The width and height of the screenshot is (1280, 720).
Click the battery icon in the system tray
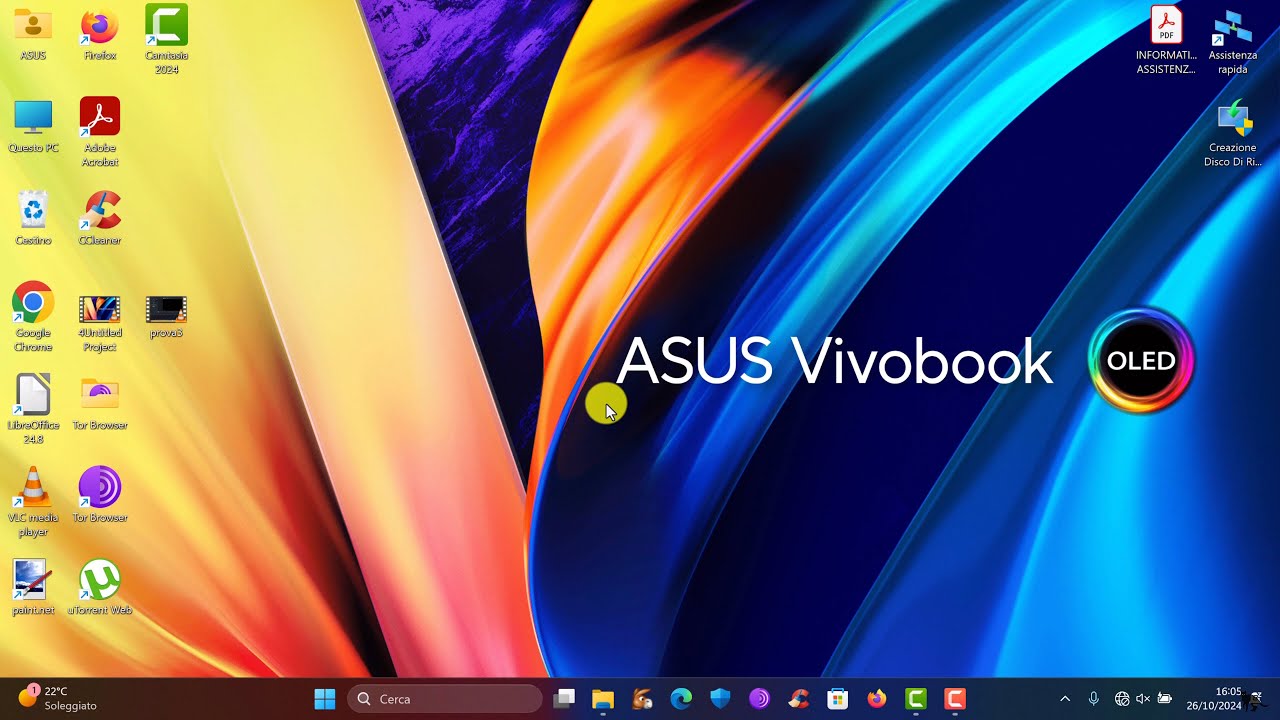coord(1165,699)
